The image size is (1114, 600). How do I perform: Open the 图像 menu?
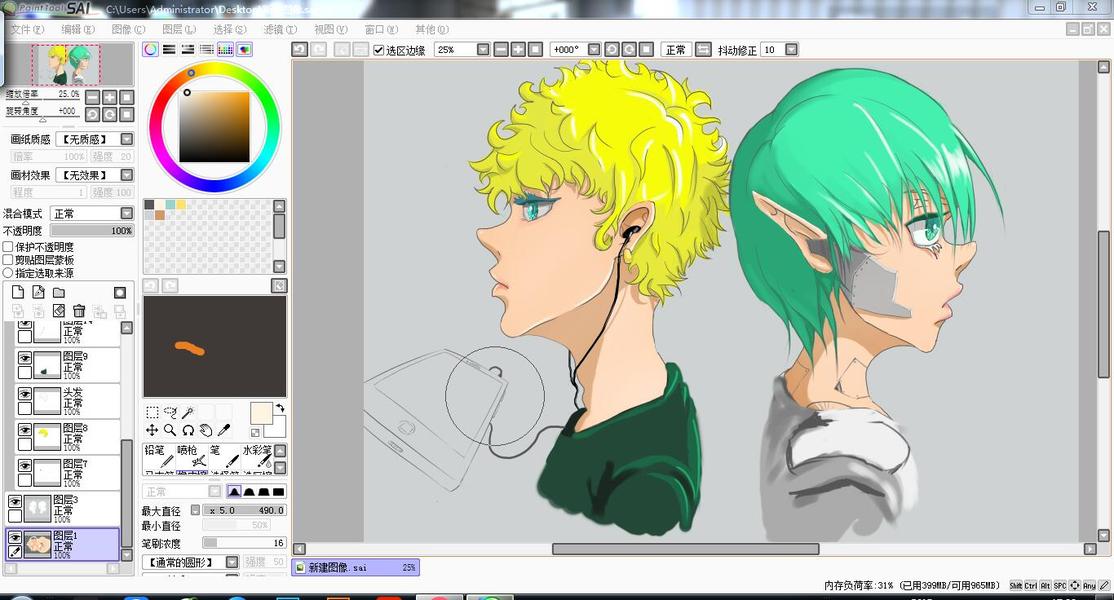point(128,29)
